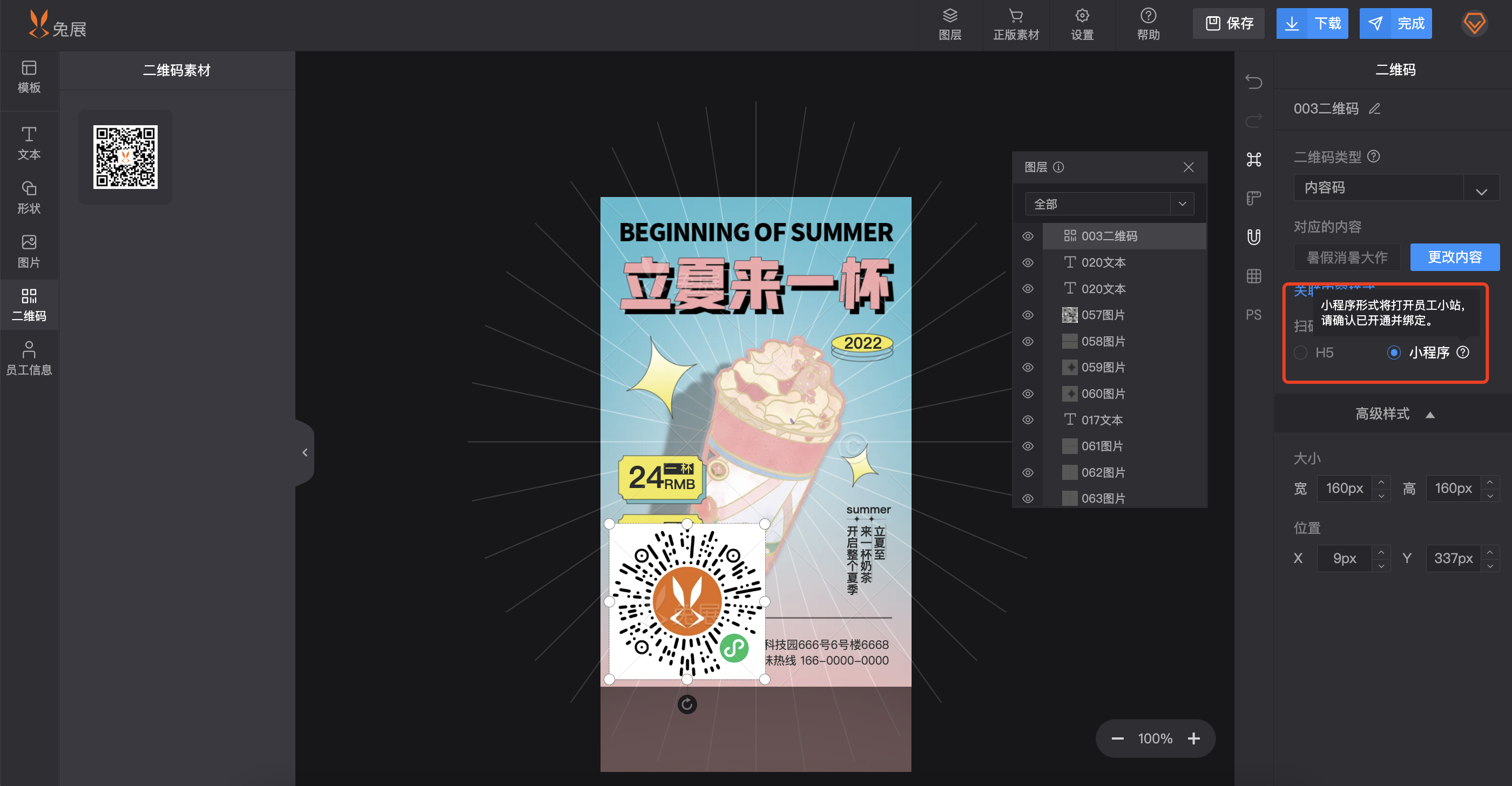Open user account diamond avatar
Screen dimensions: 1512x786
[x=1474, y=24]
